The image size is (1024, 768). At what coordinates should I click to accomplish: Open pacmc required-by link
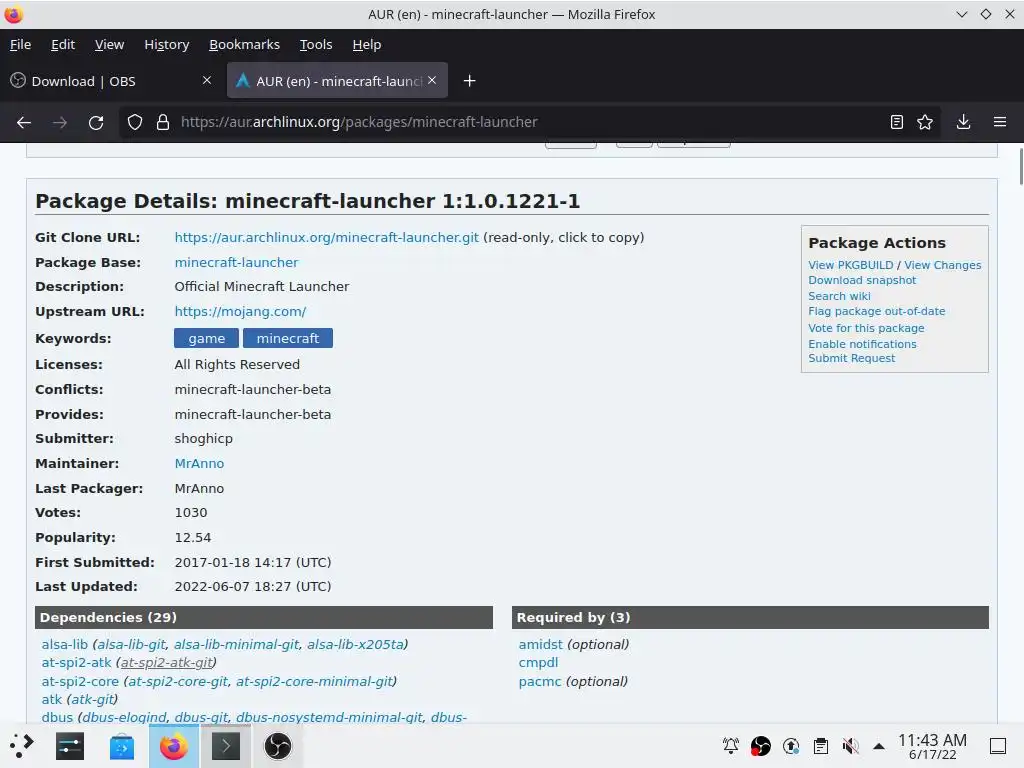click(x=539, y=681)
